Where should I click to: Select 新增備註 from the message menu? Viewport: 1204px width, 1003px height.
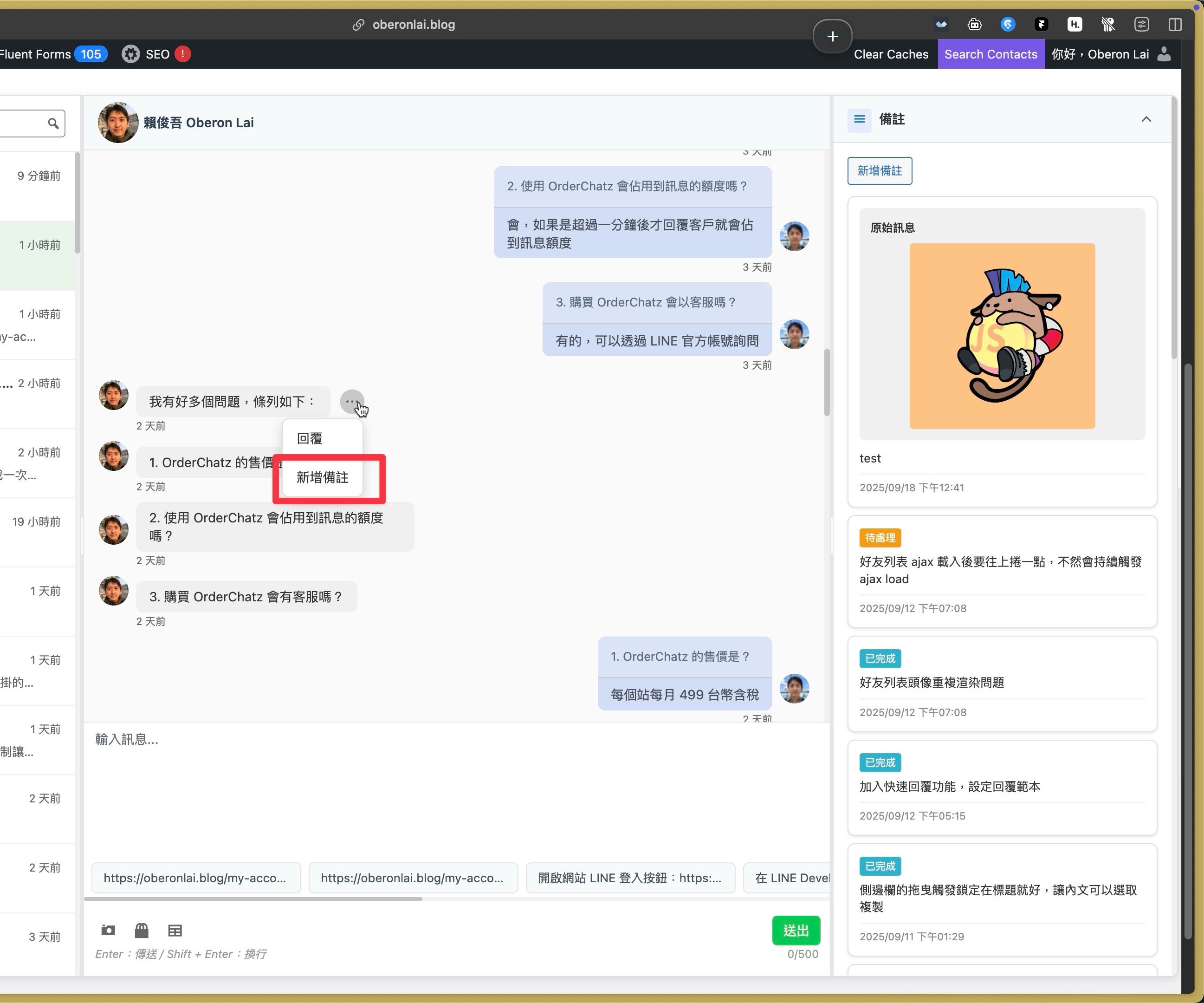click(322, 477)
